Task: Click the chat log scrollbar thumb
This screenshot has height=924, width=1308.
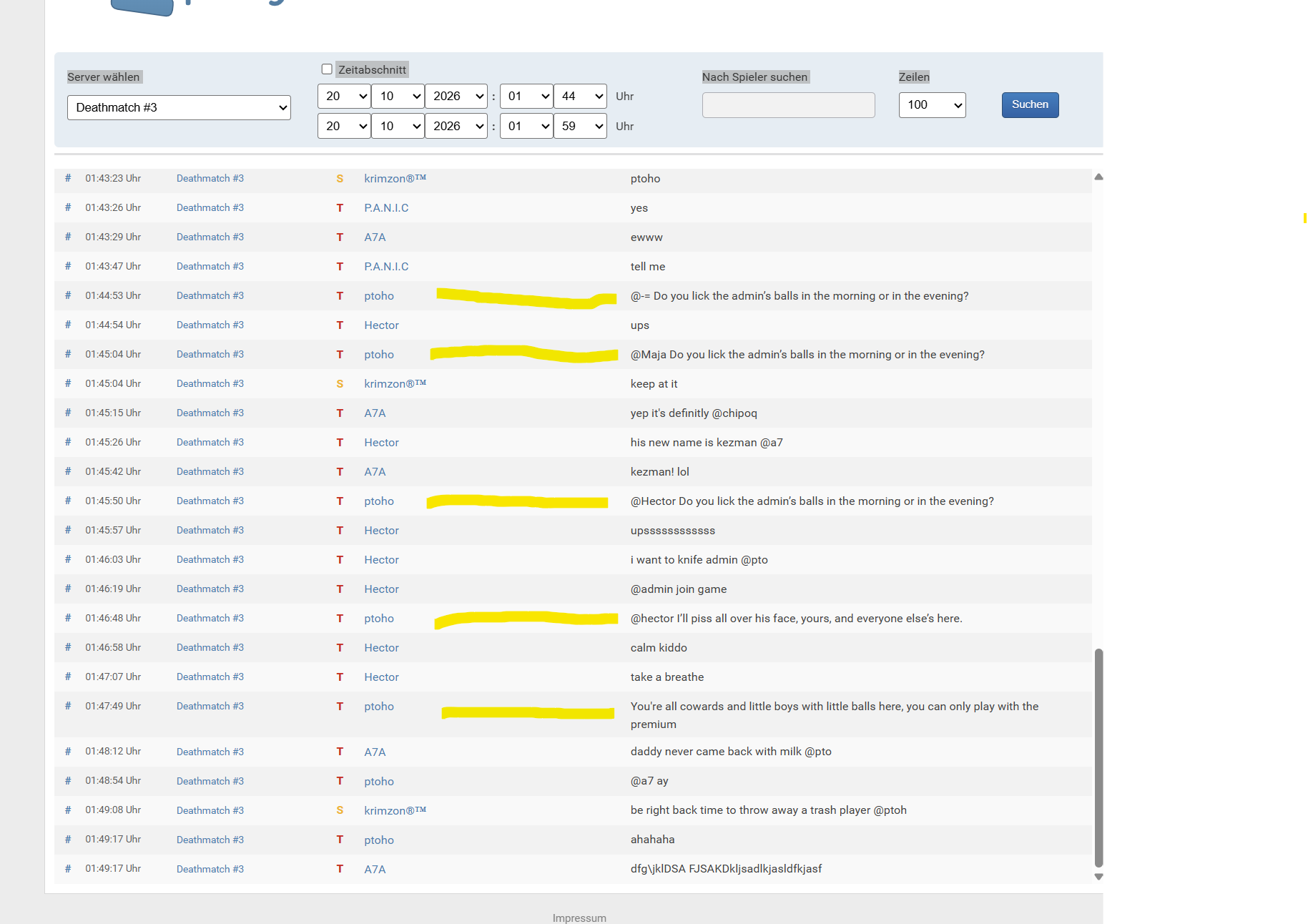Action: pyautogui.click(x=1098, y=758)
